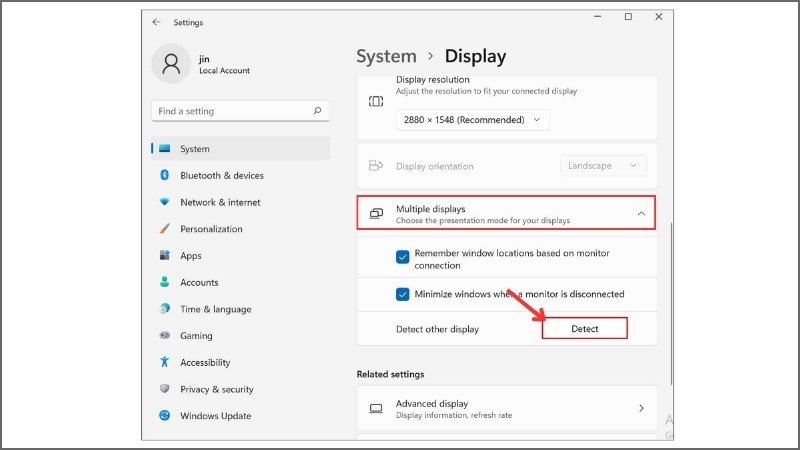Uncheck Minimize windows when monitor disconnected
Image resolution: width=800 pixels, height=450 pixels.
tap(402, 294)
